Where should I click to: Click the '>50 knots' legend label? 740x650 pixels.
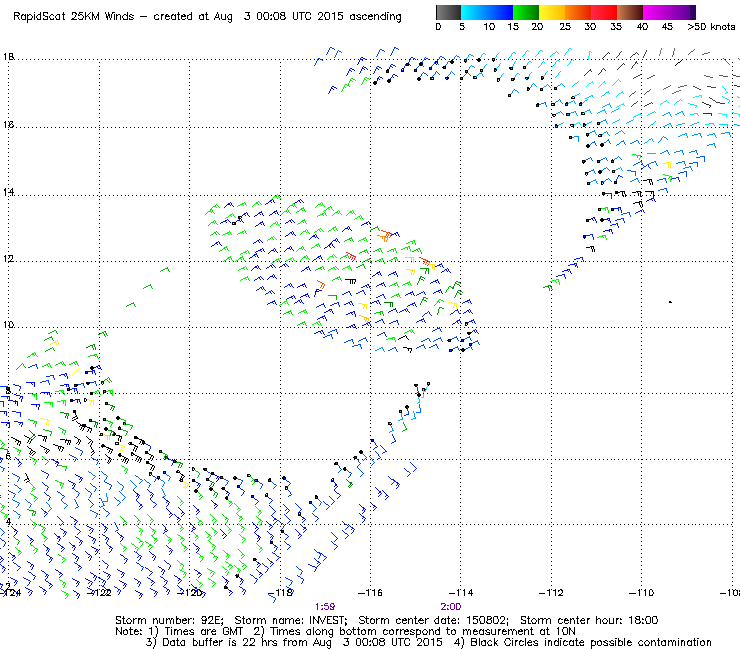711,27
